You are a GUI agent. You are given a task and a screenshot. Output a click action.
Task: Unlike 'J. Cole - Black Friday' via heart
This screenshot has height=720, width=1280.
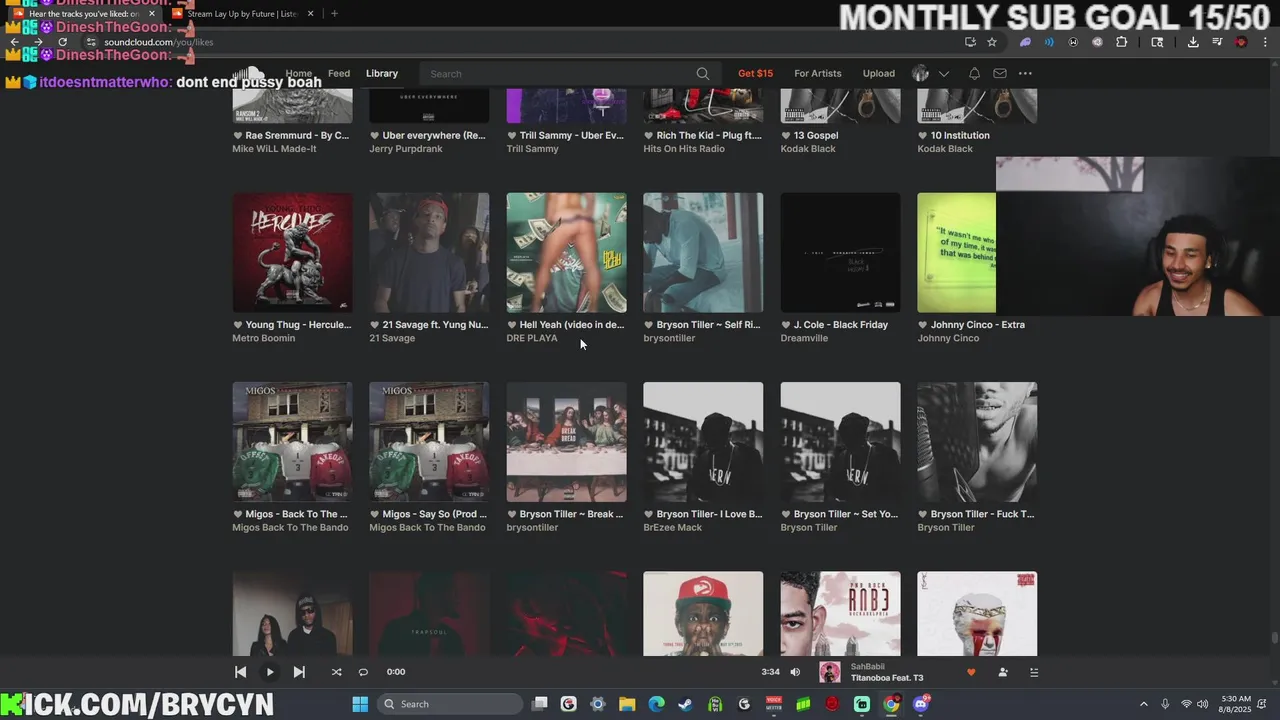[786, 325]
